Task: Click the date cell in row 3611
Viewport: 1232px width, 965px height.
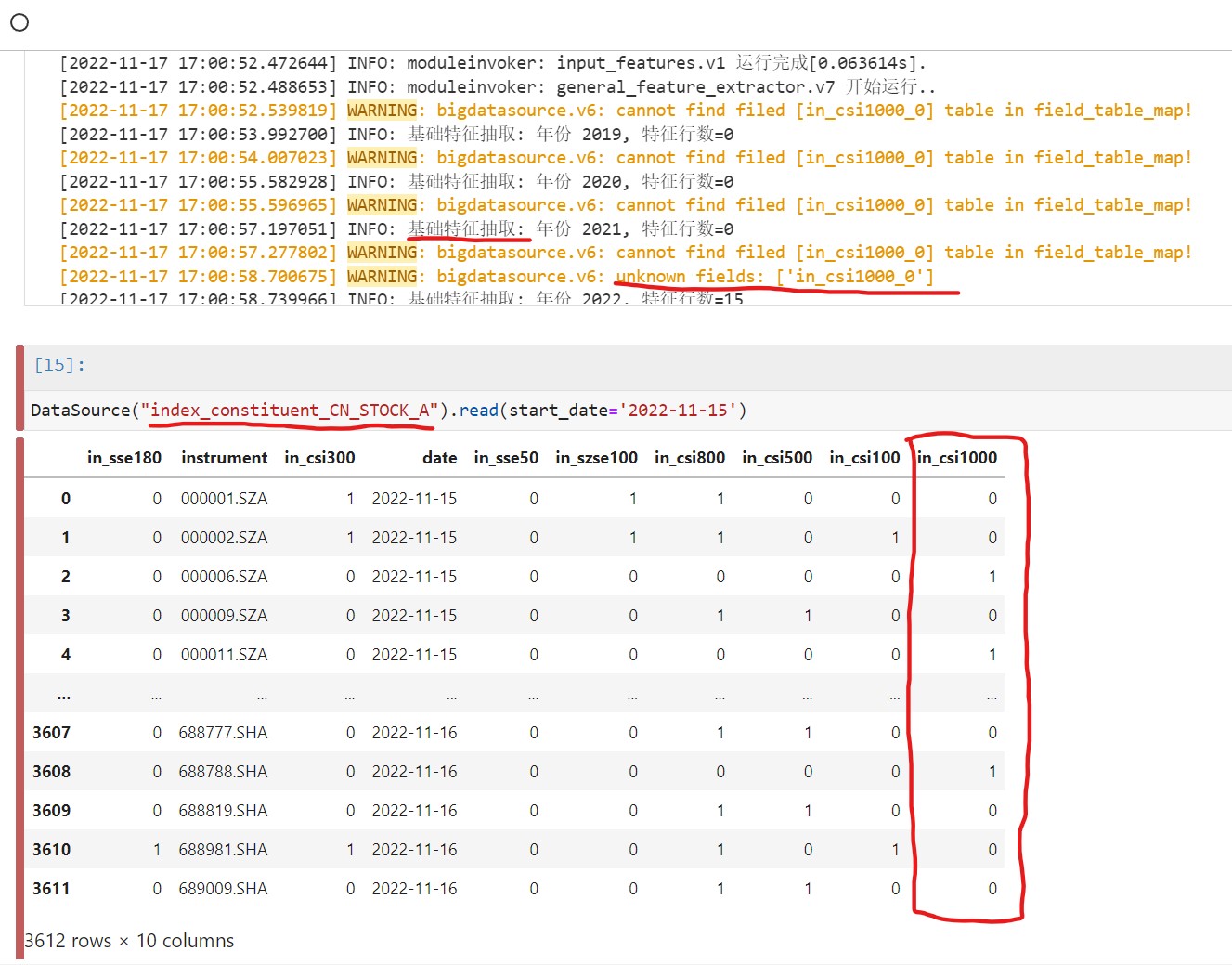Action: pos(414,889)
